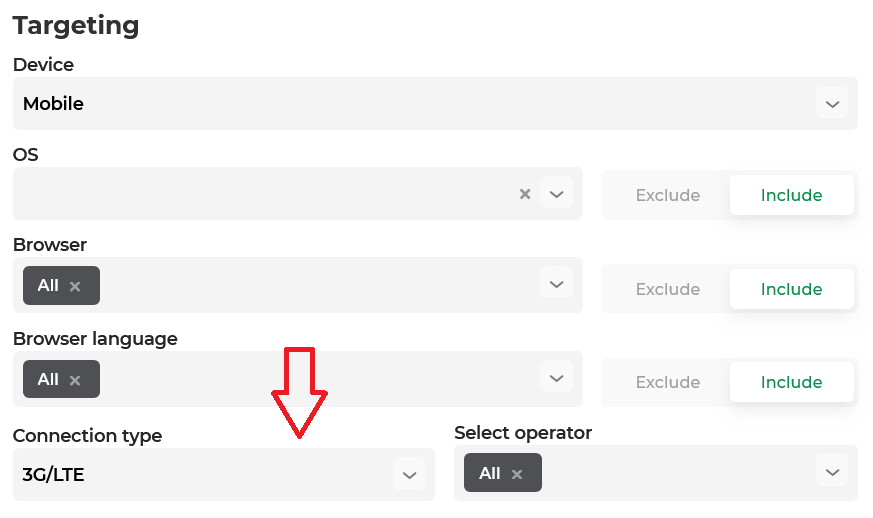Switch Browser language targeting to Exclude
The image size is (873, 518).
[x=668, y=382]
